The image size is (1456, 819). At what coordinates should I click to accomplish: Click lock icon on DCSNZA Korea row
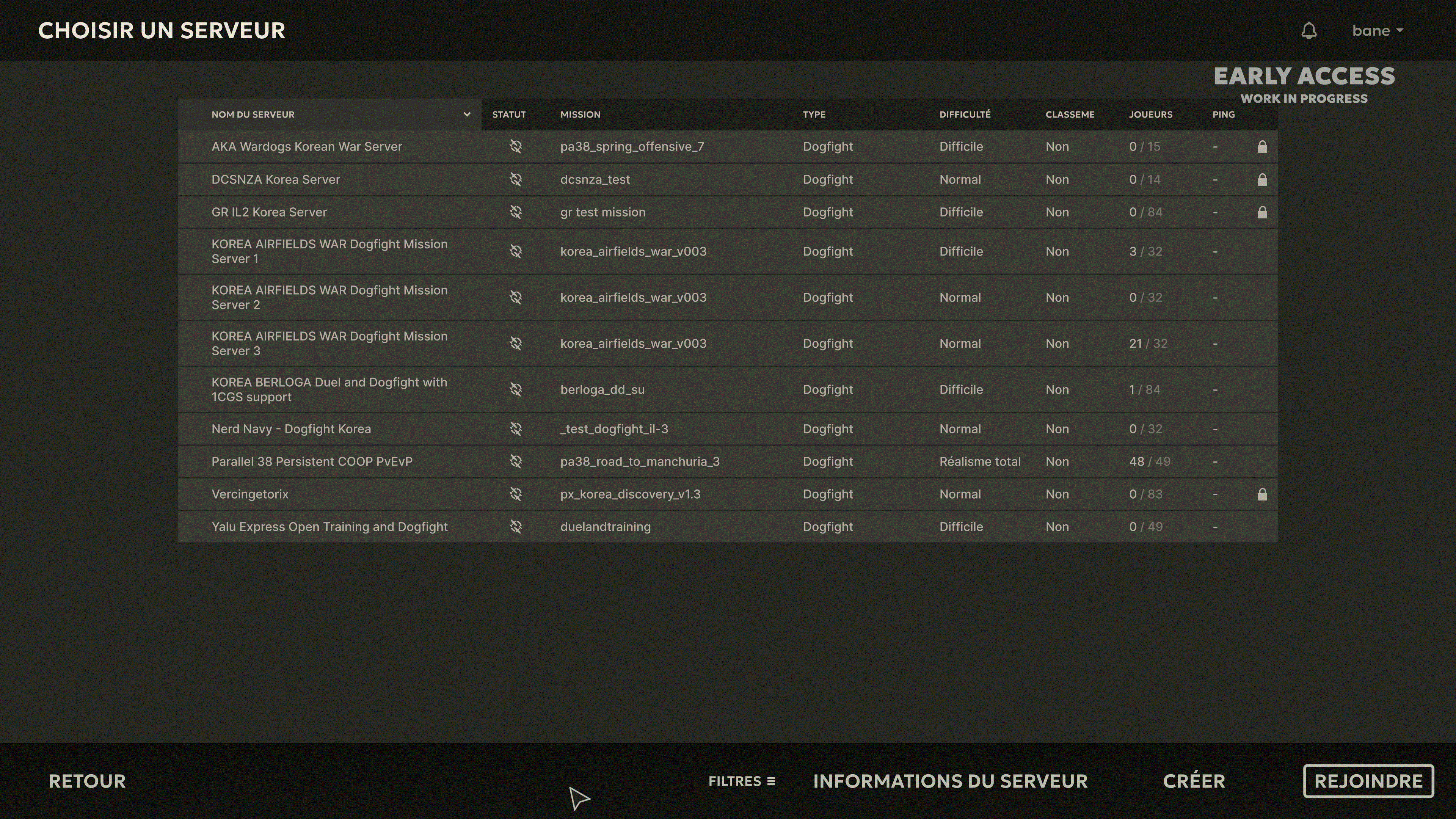pos(1262,179)
